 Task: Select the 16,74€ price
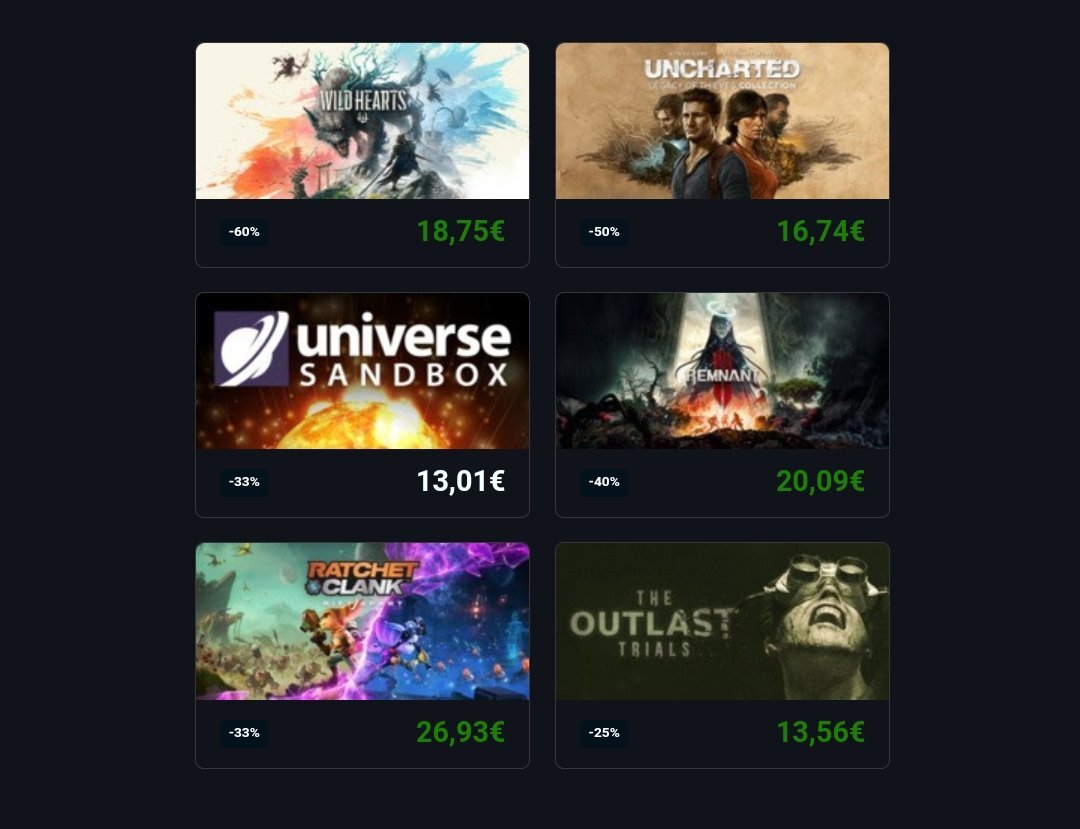coord(820,231)
